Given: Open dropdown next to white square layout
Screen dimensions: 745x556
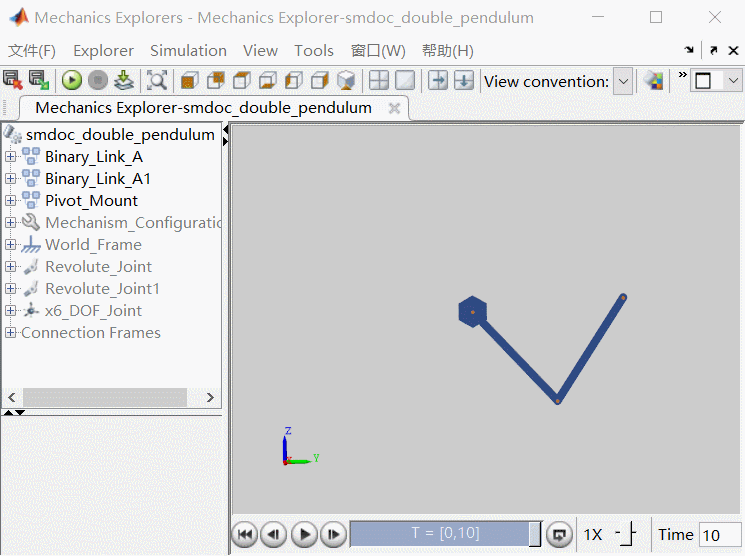Looking at the screenshot, I should tap(734, 81).
